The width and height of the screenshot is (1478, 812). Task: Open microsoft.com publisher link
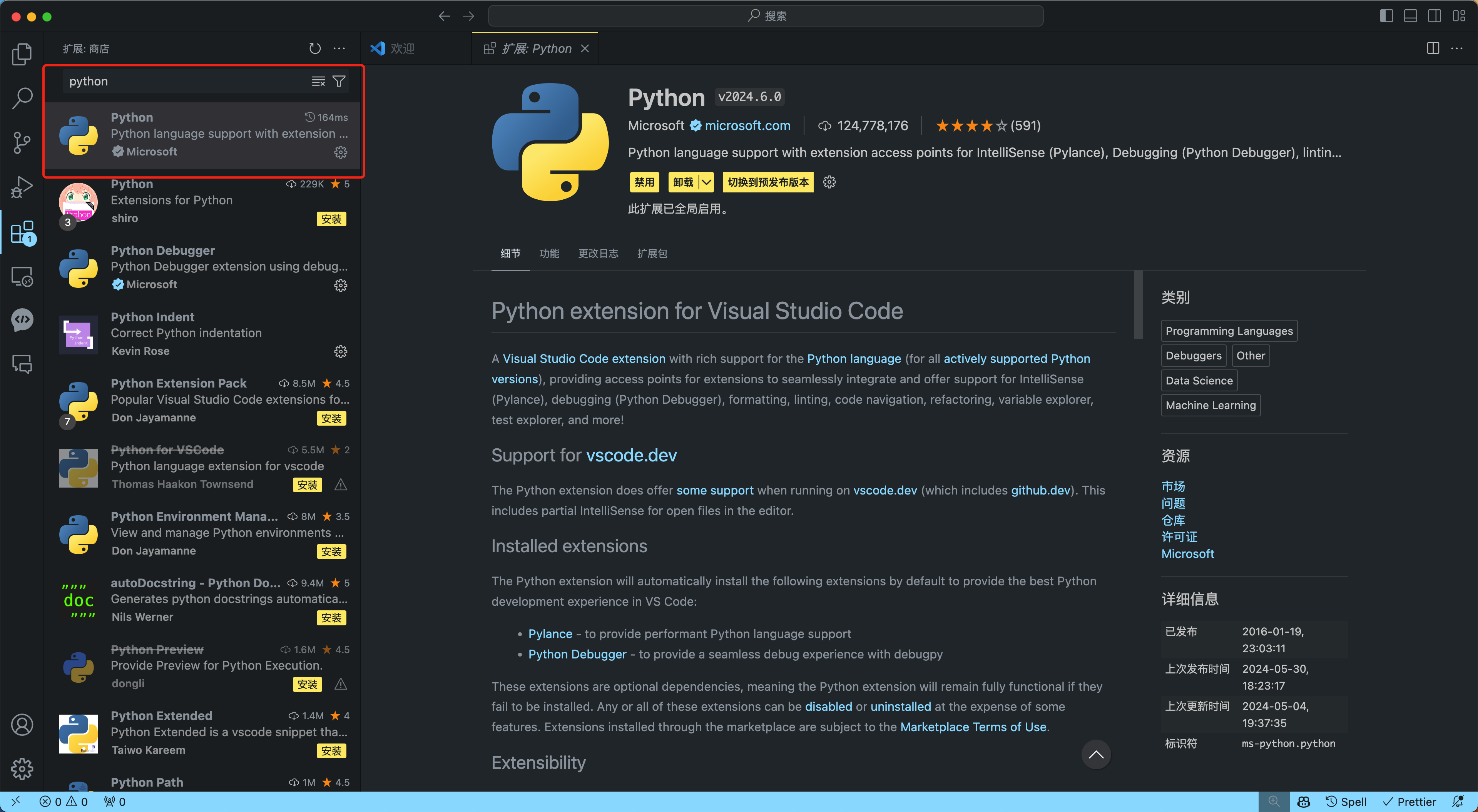click(747, 125)
